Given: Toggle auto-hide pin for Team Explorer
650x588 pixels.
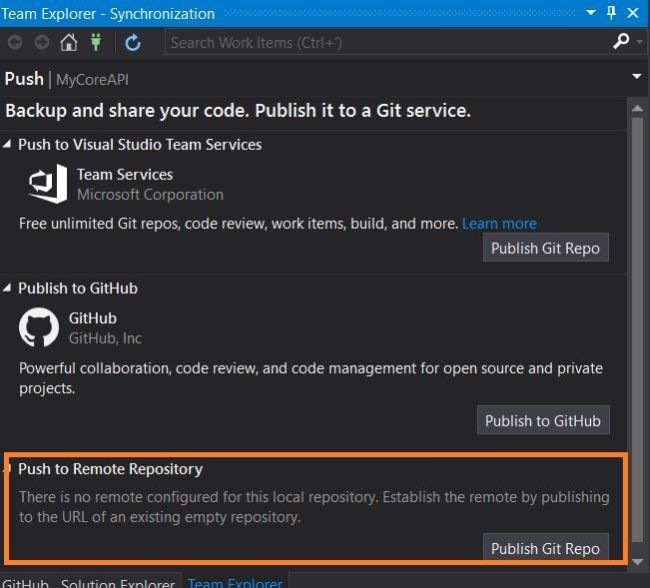Looking at the screenshot, I should pos(612,14).
